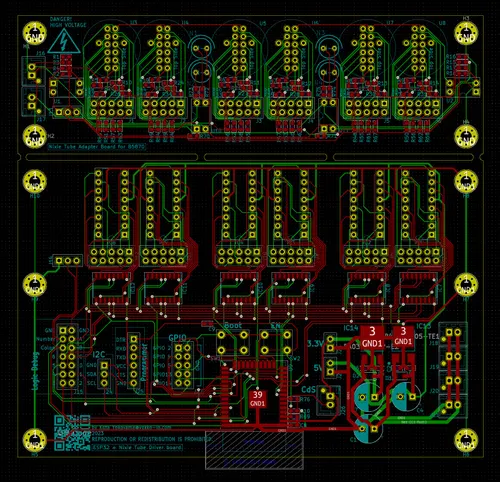
Task: Click the Boot switch label
Action: (233, 325)
